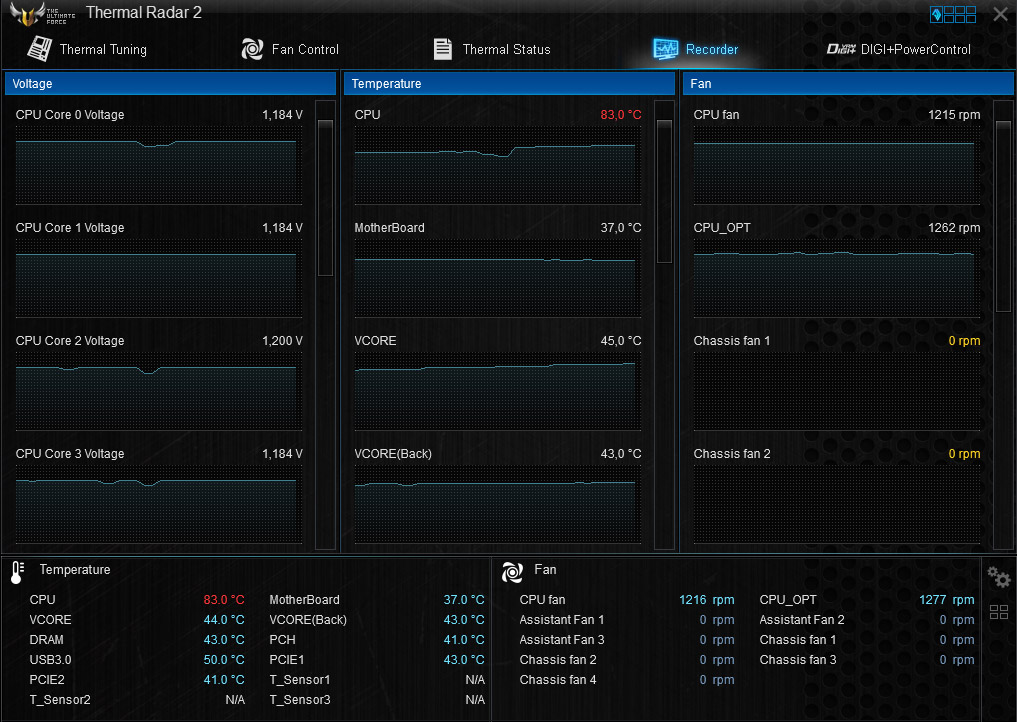
Task: Click the VCORE temperature graph
Action: 497,391
